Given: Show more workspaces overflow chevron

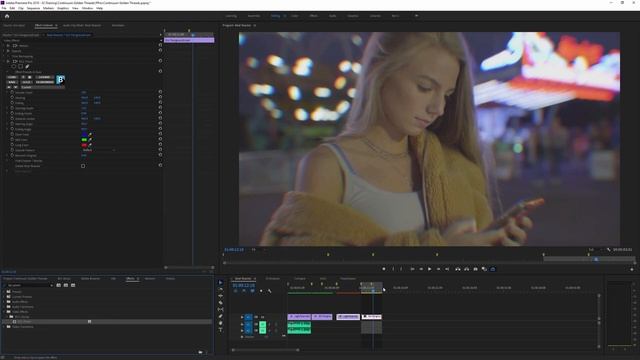Looking at the screenshot, I should click(416, 16).
